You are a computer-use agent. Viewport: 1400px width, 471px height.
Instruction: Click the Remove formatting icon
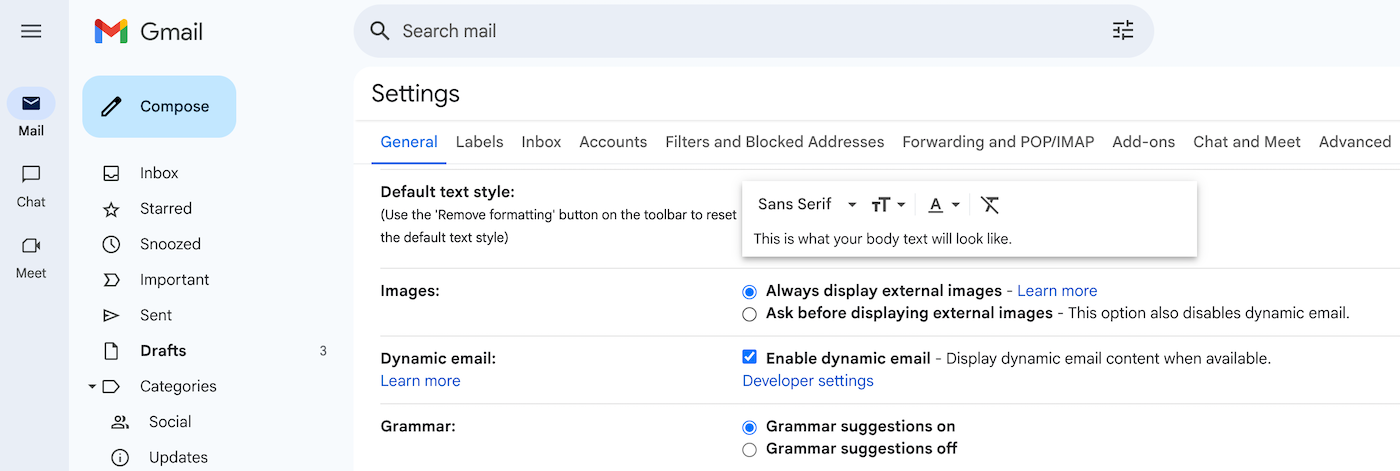point(989,205)
